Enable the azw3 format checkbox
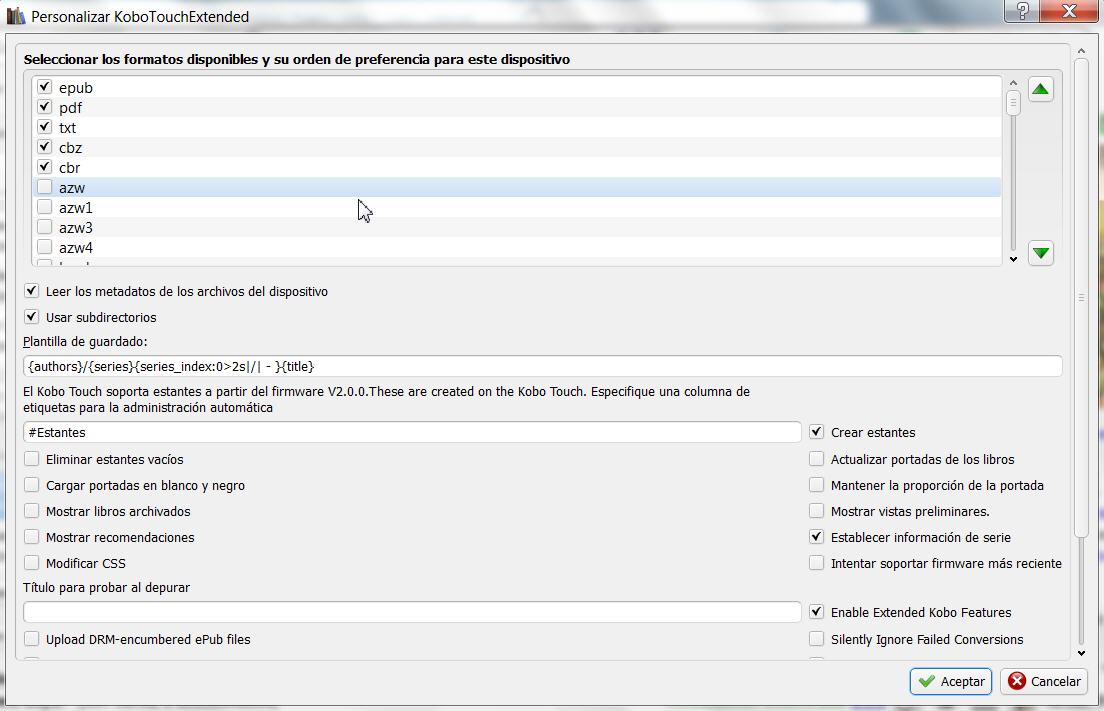 [45, 227]
